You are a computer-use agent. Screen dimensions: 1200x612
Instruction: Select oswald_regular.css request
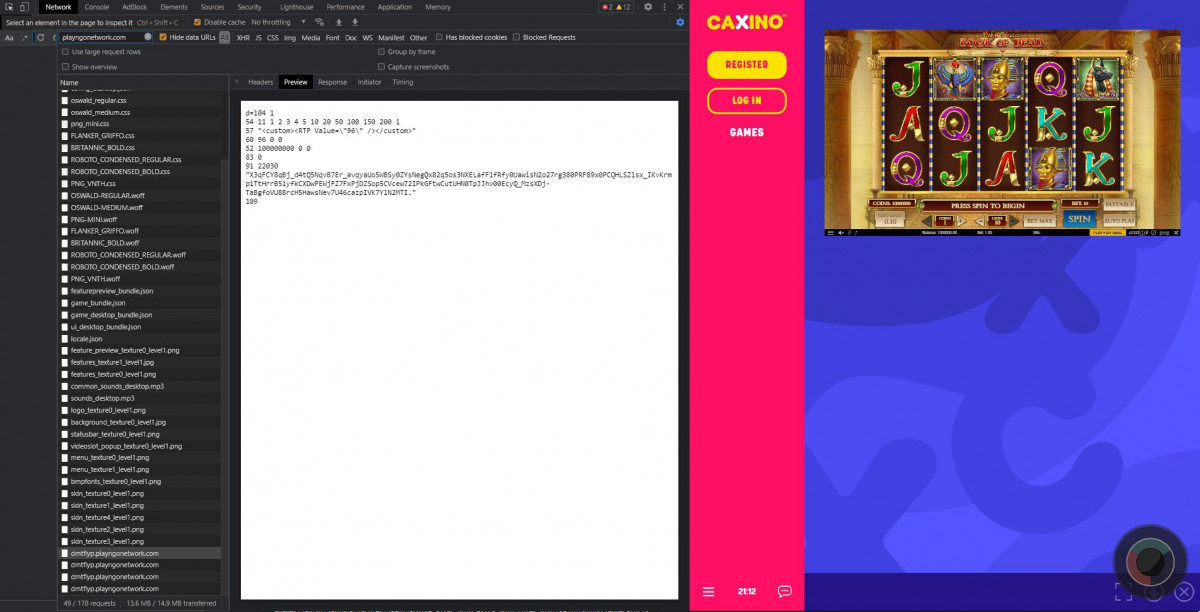tap(99, 100)
